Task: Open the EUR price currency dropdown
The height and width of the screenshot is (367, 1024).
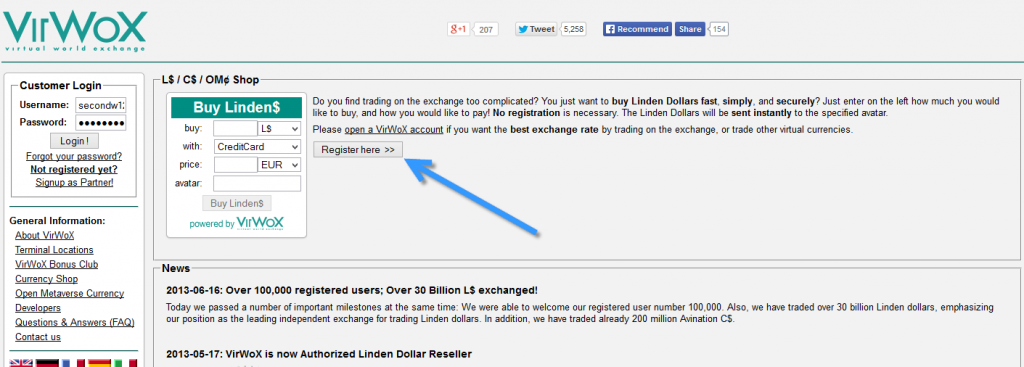Action: coord(280,165)
